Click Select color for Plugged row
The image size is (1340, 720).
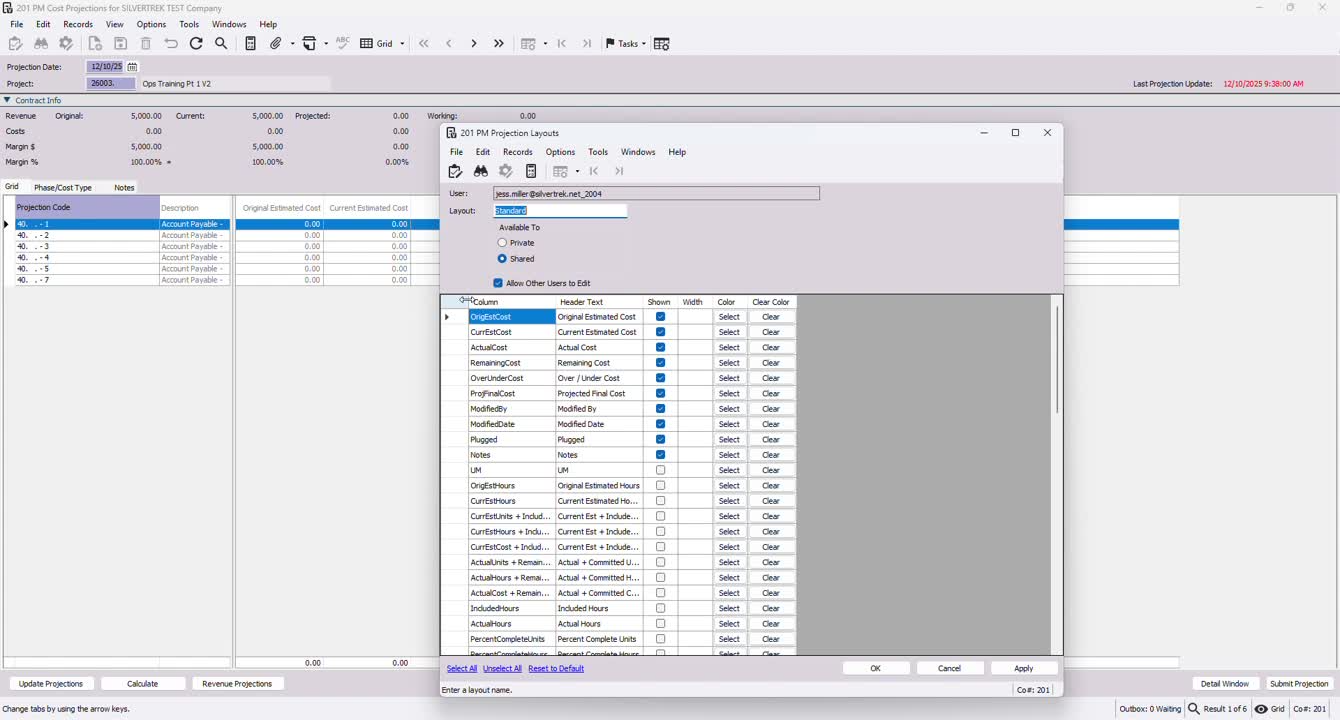[729, 440]
